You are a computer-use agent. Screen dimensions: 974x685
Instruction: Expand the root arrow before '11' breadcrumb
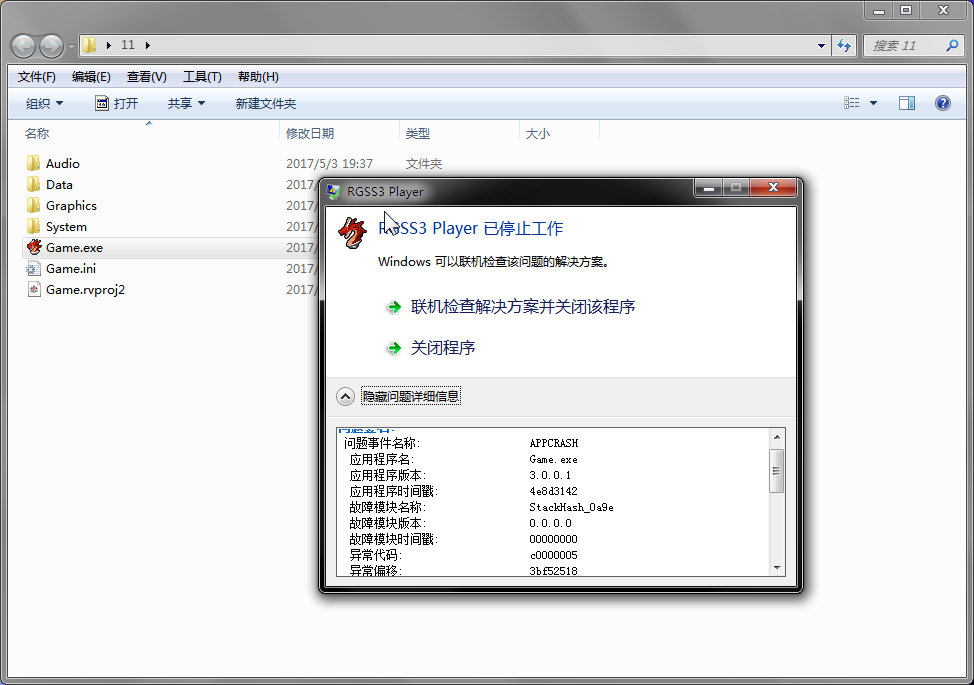point(109,45)
